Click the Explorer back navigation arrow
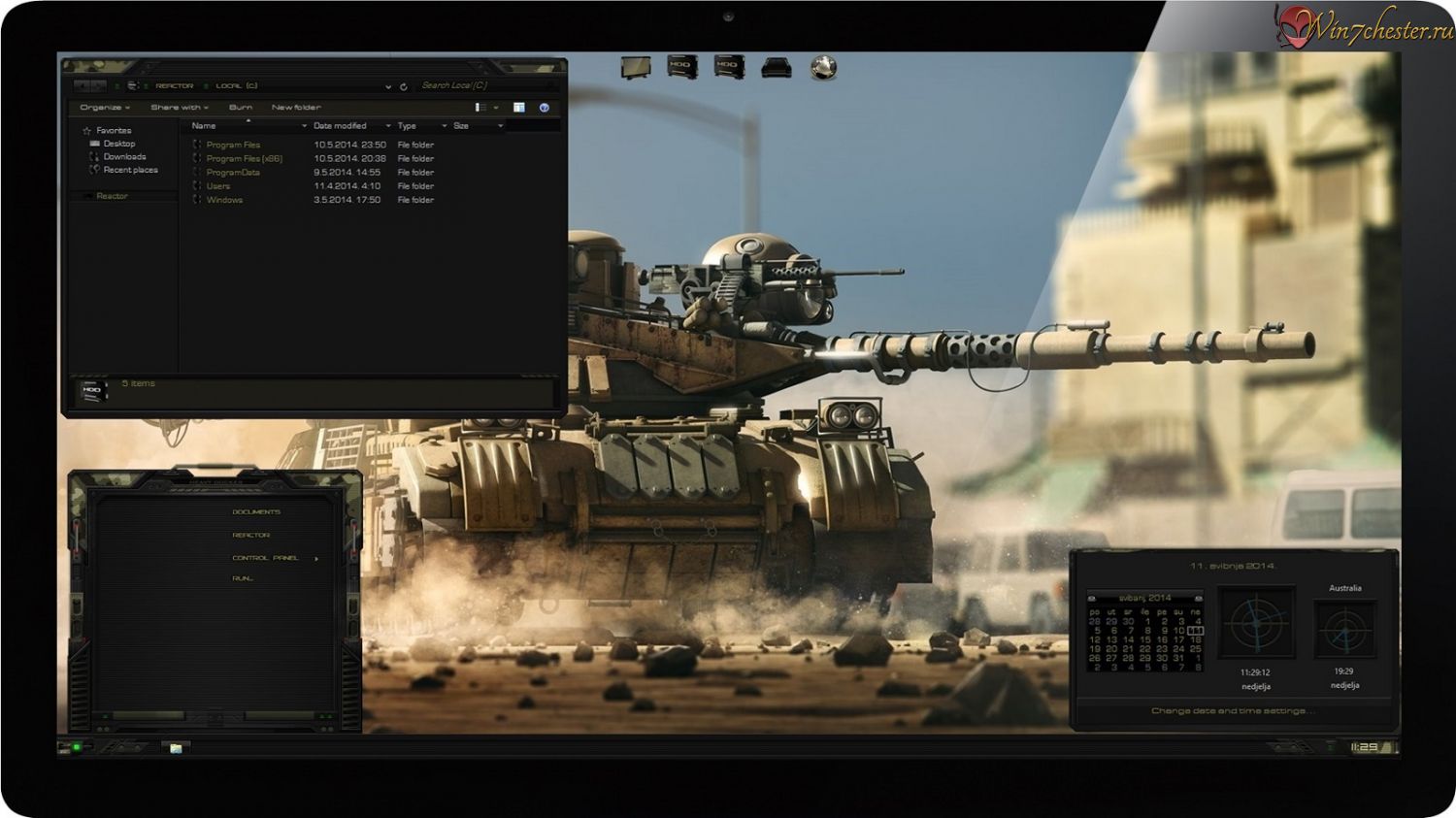 [83, 86]
